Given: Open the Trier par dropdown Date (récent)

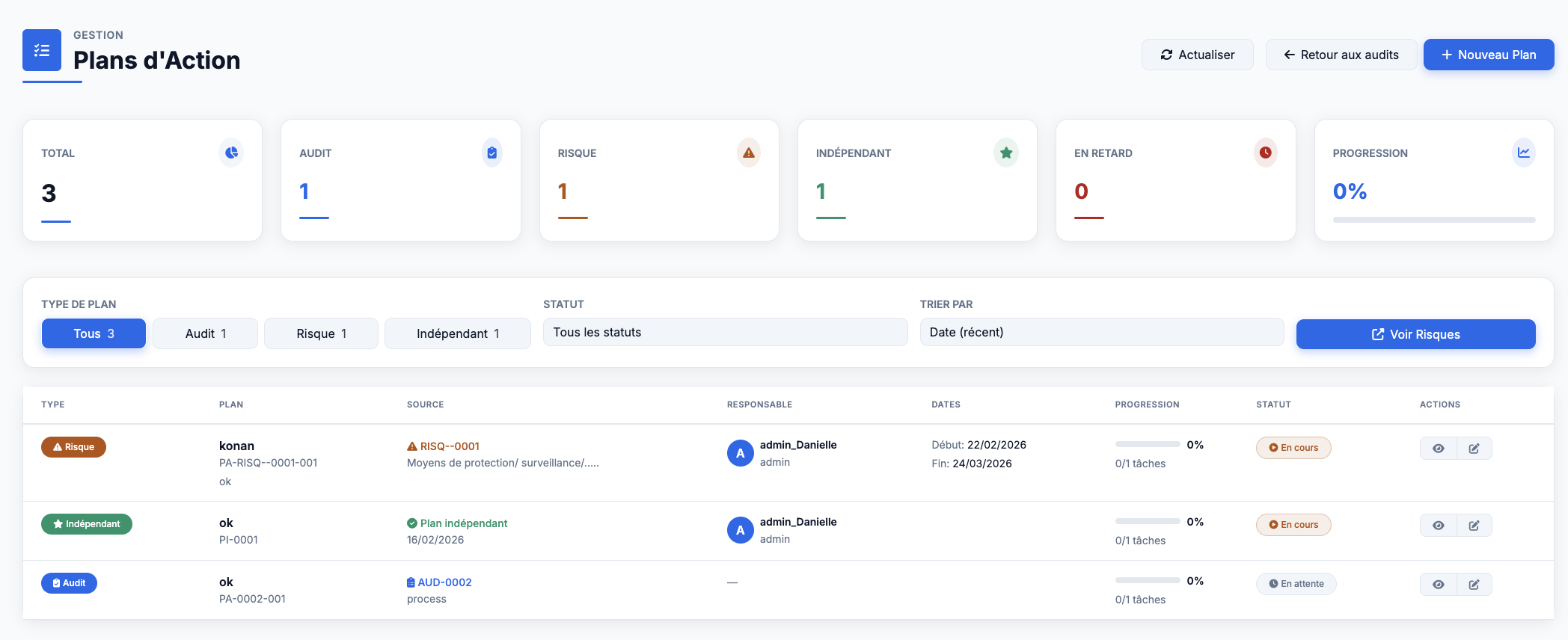Looking at the screenshot, I should [x=1101, y=333].
